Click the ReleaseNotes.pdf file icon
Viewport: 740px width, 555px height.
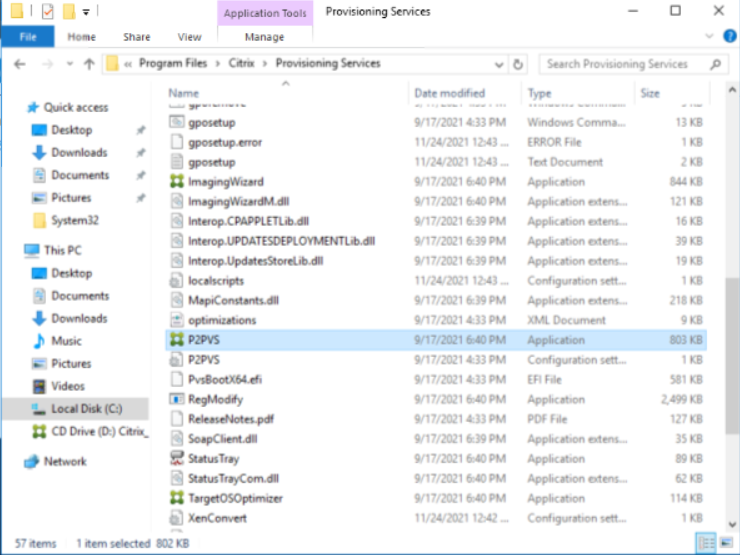177,419
